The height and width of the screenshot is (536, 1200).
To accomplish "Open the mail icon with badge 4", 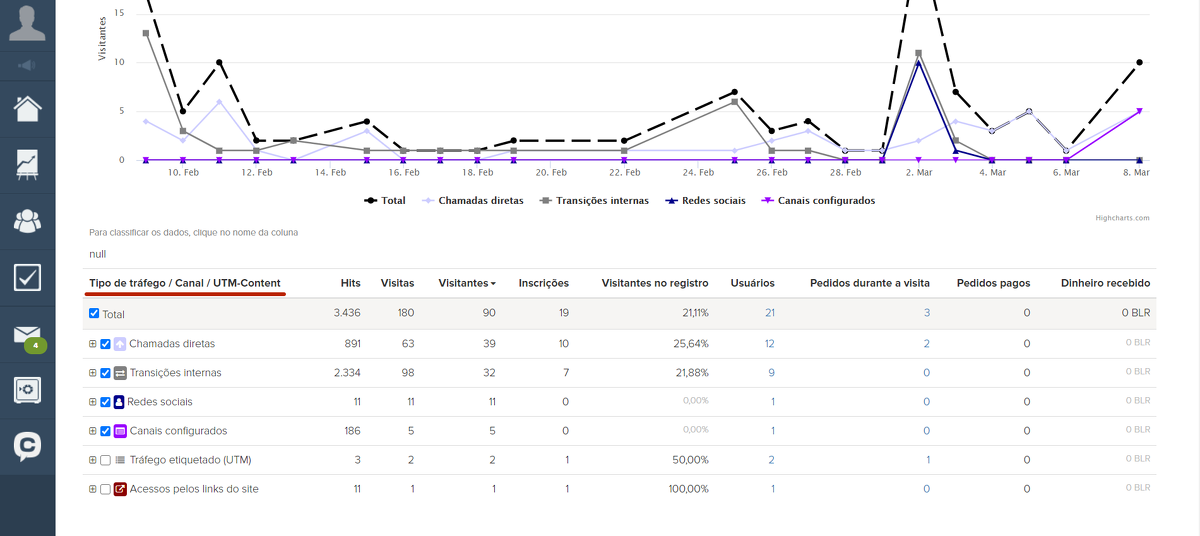I will (x=27, y=335).
